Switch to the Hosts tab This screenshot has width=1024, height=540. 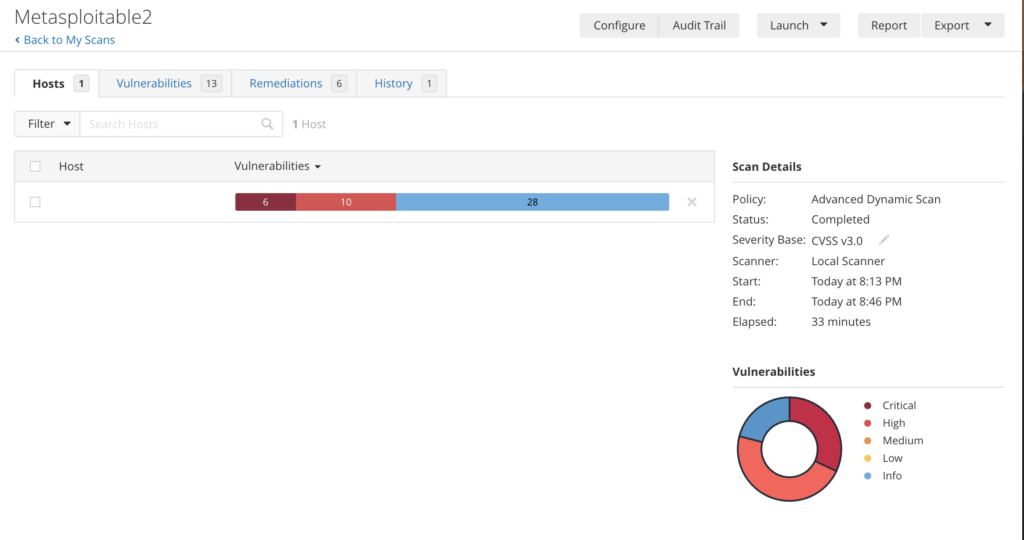pos(57,84)
